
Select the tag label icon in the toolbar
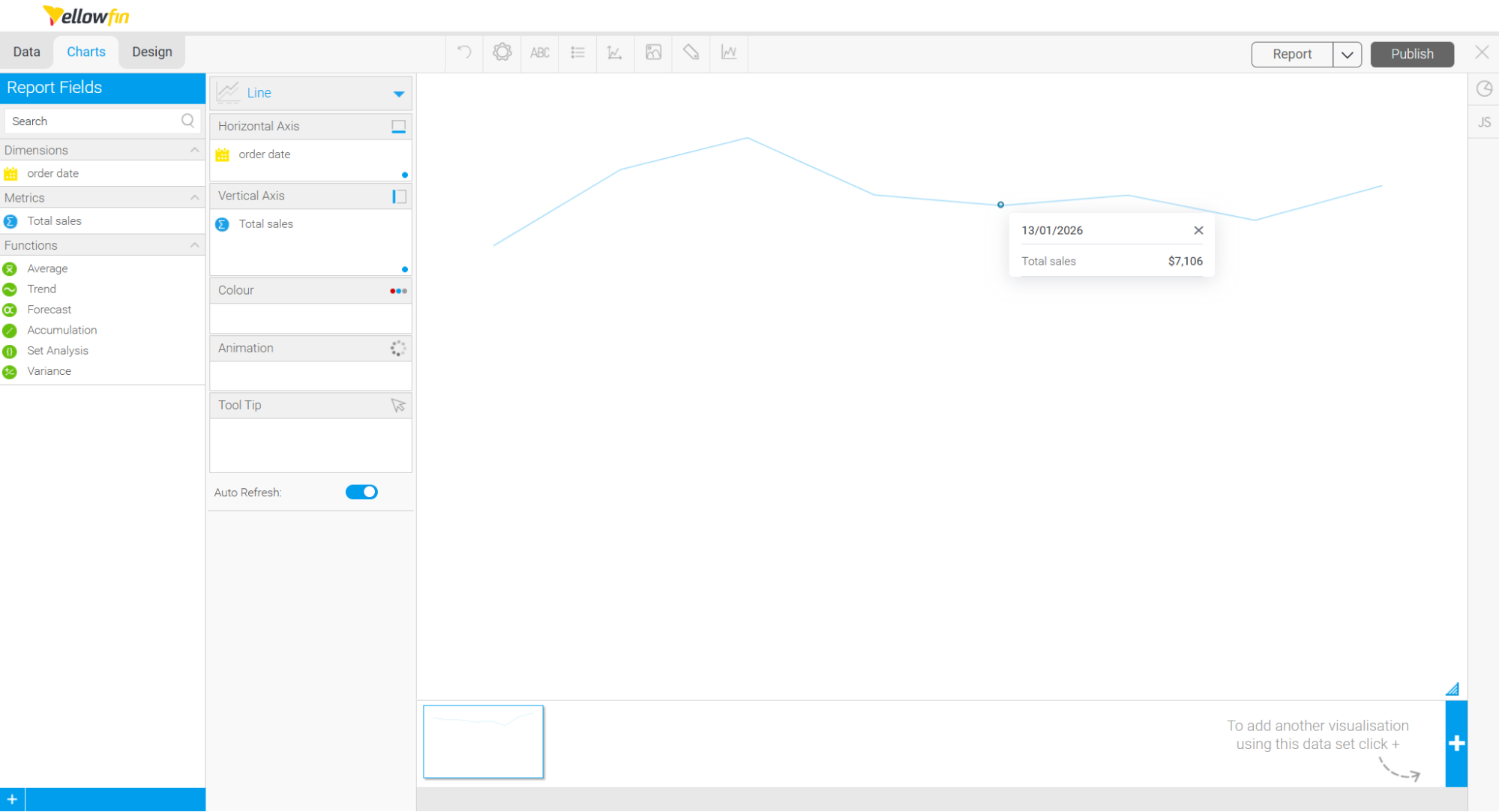pyautogui.click(x=690, y=52)
